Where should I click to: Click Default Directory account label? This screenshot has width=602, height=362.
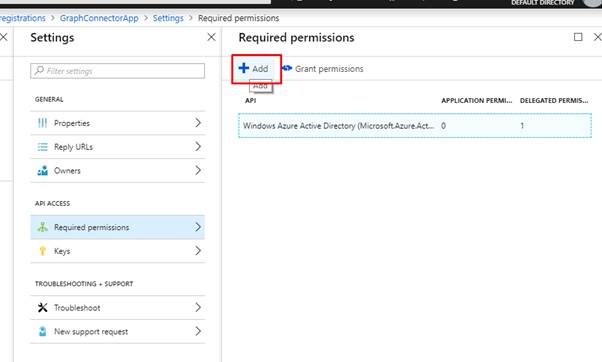pyautogui.click(x=542, y=3)
